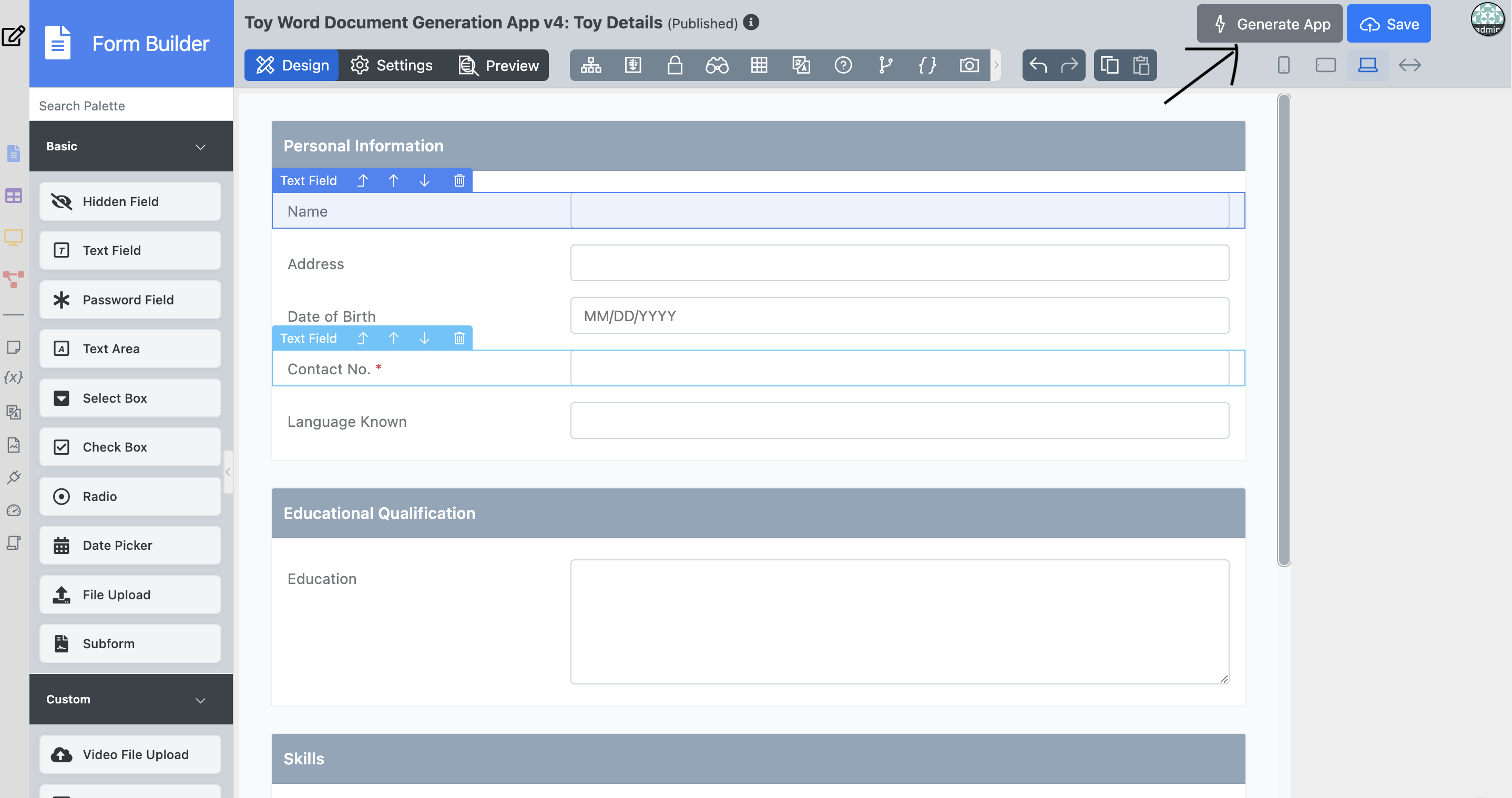Move Contact No. field down with arrow
This screenshot has width=1512, height=798.
(424, 338)
